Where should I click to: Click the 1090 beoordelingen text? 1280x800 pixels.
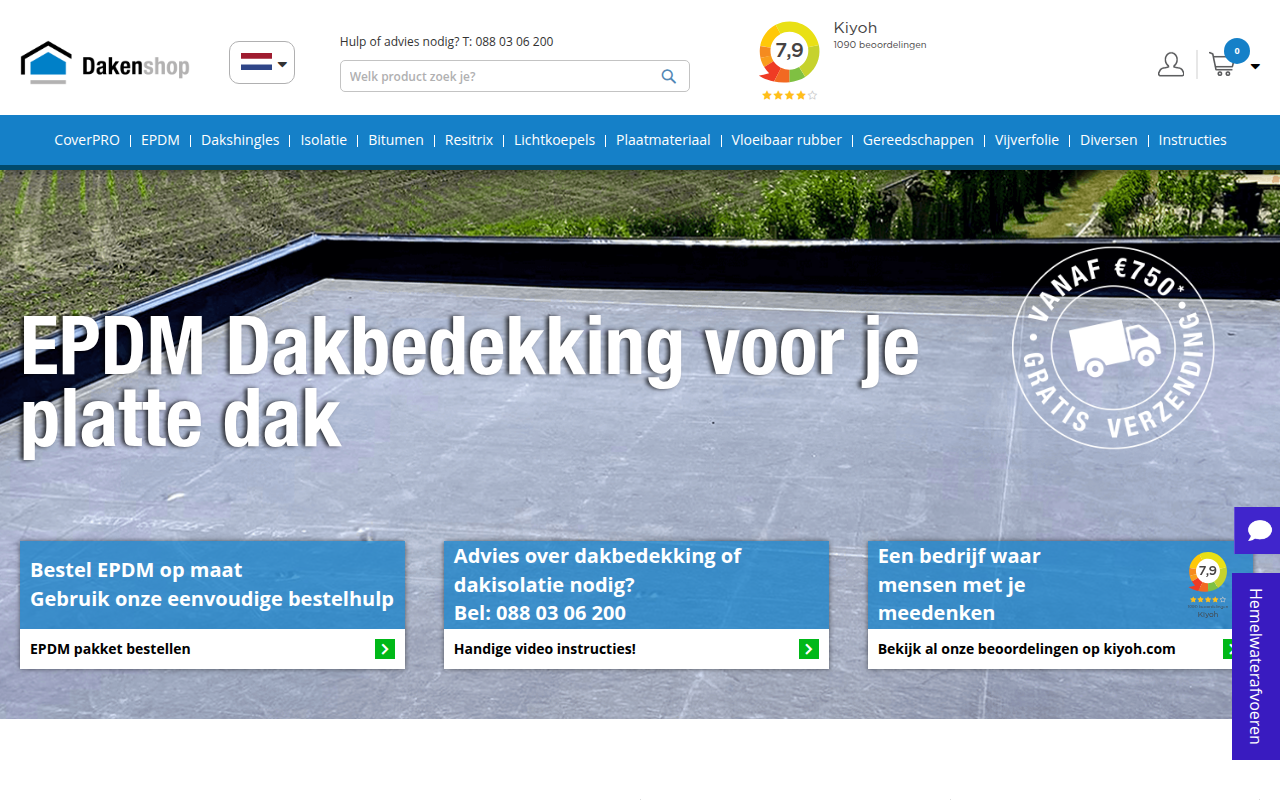point(880,45)
